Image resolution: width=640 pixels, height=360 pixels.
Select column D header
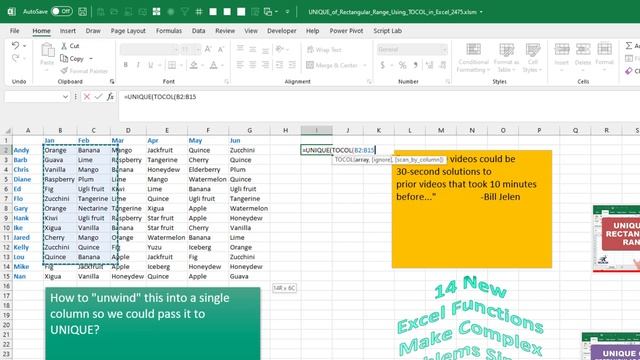click(x=128, y=131)
